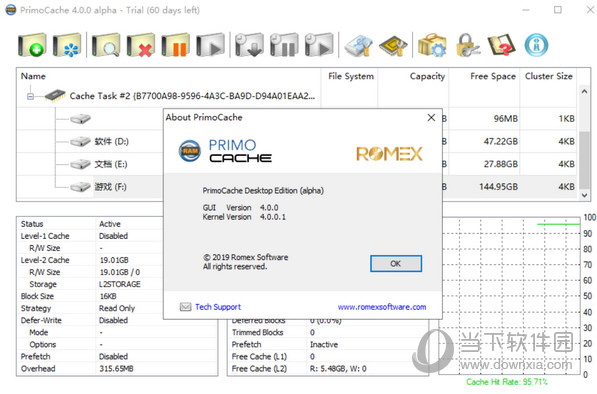Click the gray resume cache task icon
597x394 pixels.
(x=211, y=45)
